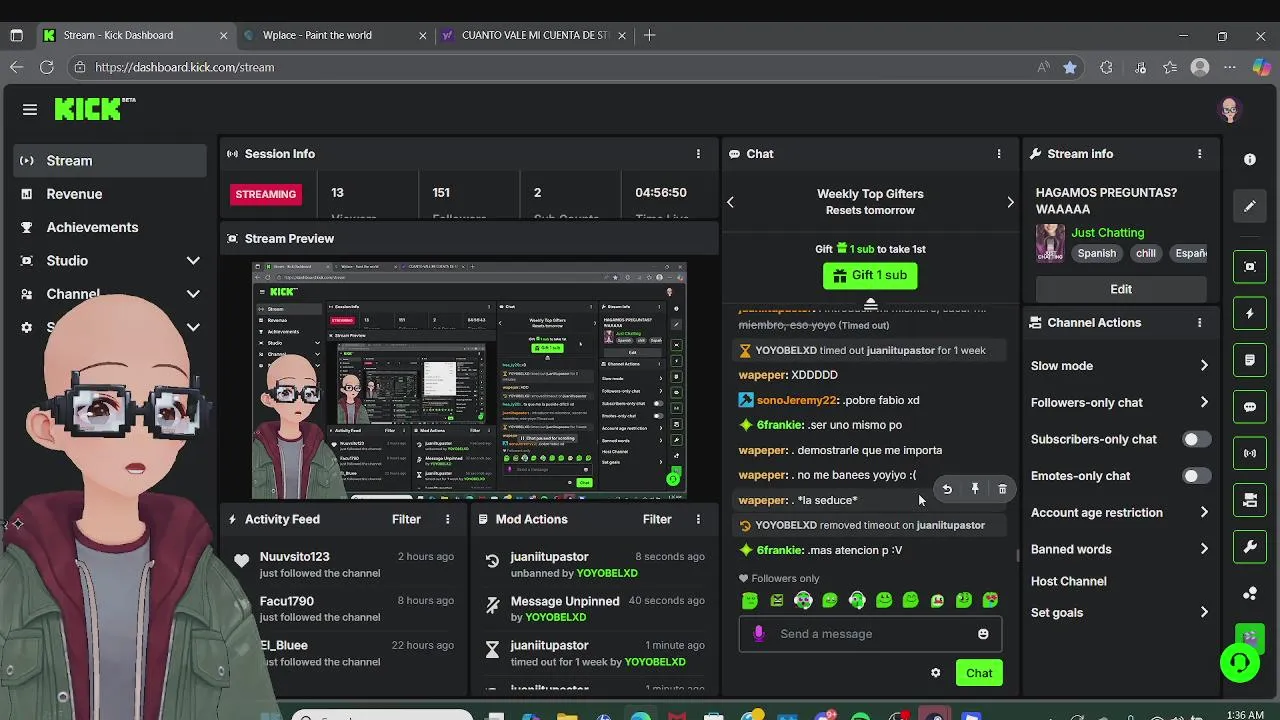Filter the Mod Actions list
The width and height of the screenshot is (1280, 720).
coord(657,519)
